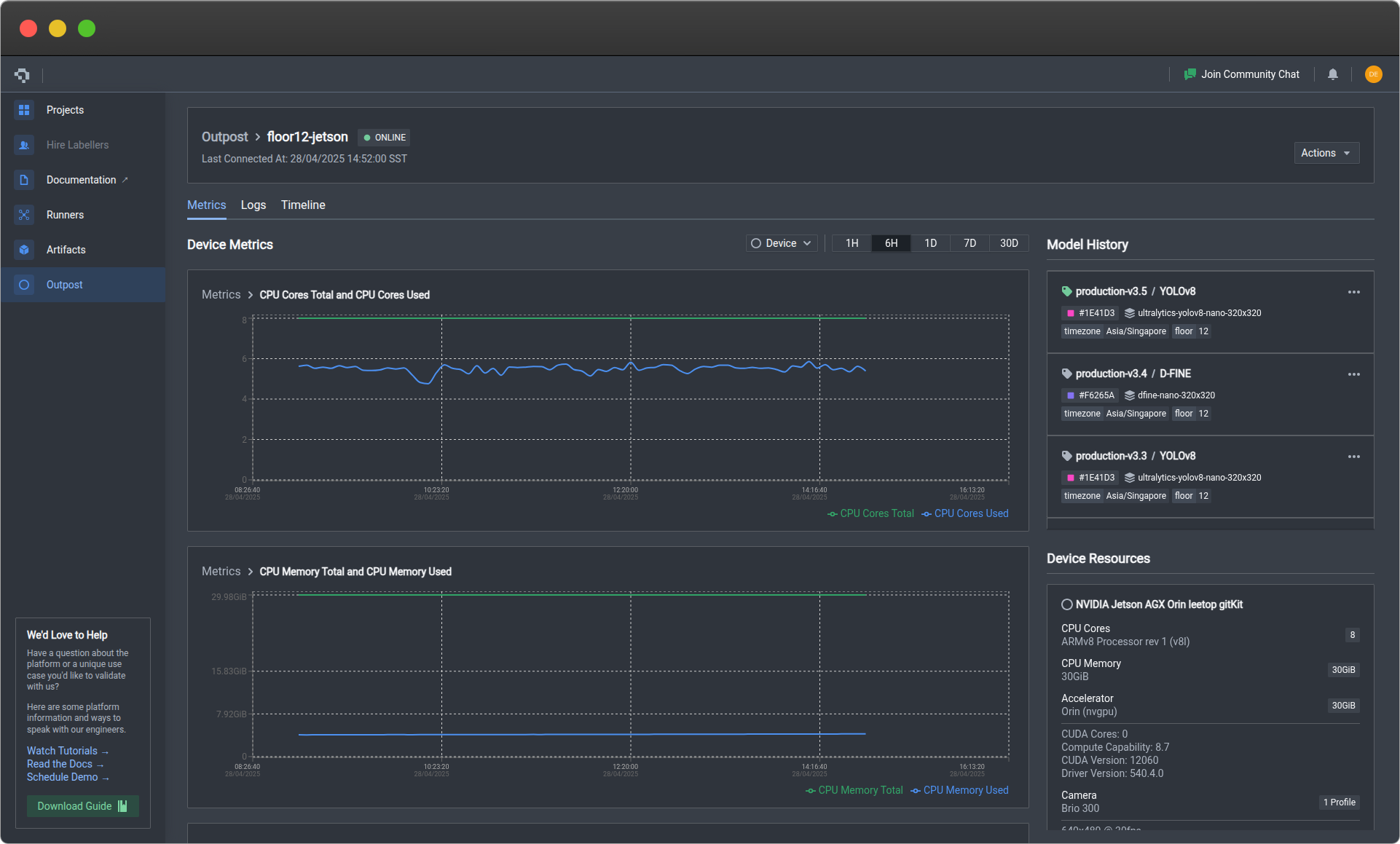Click the Hire Labellers person icon
The height and width of the screenshot is (844, 1400).
(x=24, y=145)
